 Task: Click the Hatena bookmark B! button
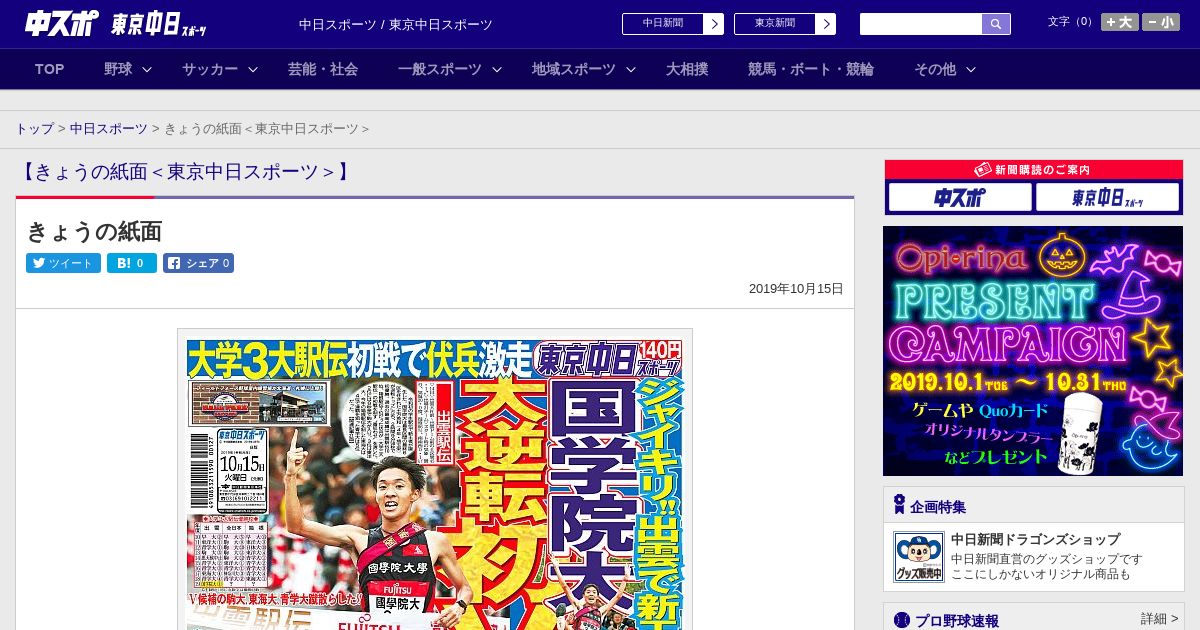point(132,264)
